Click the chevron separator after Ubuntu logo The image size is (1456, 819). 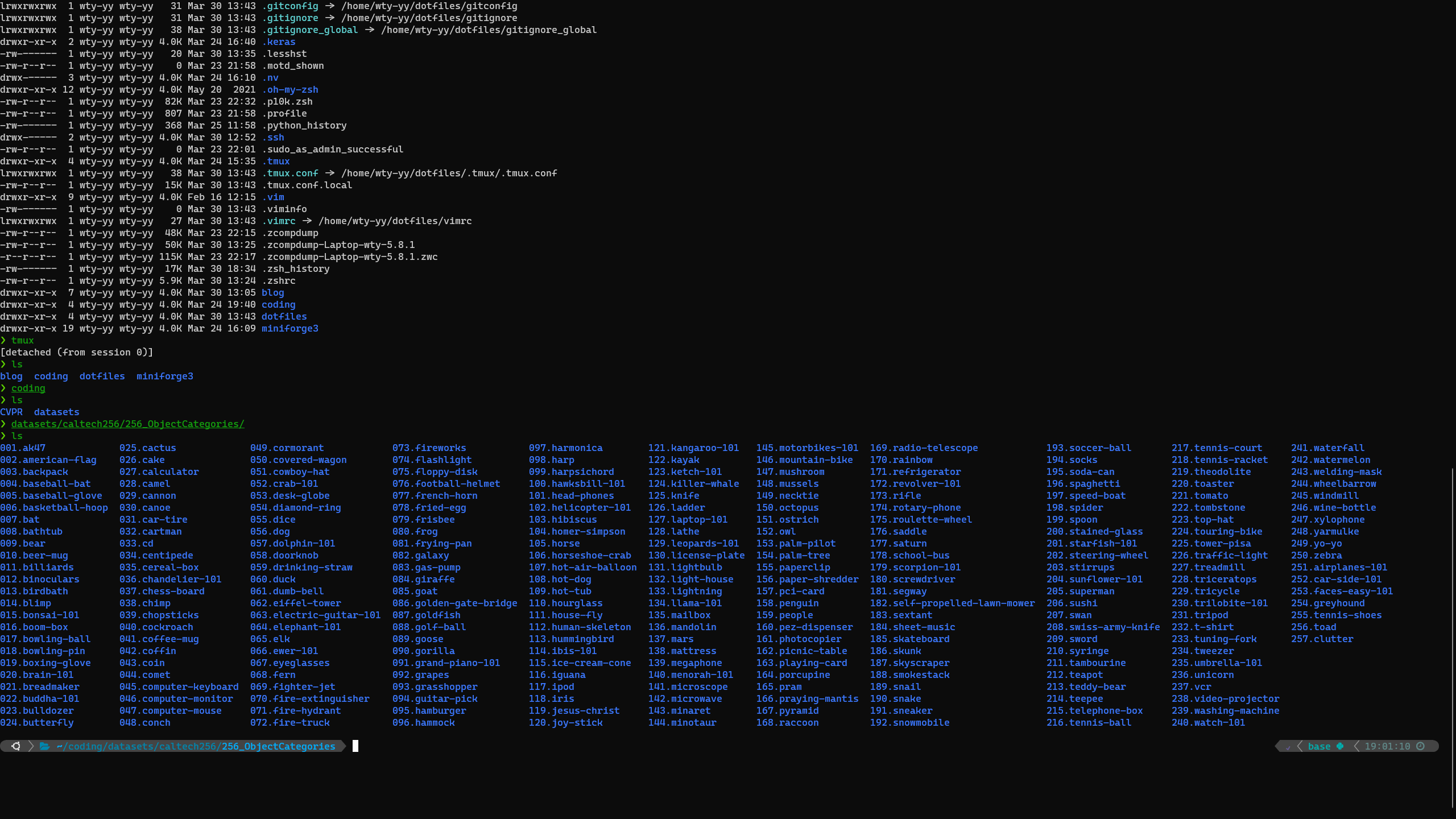tap(31, 746)
